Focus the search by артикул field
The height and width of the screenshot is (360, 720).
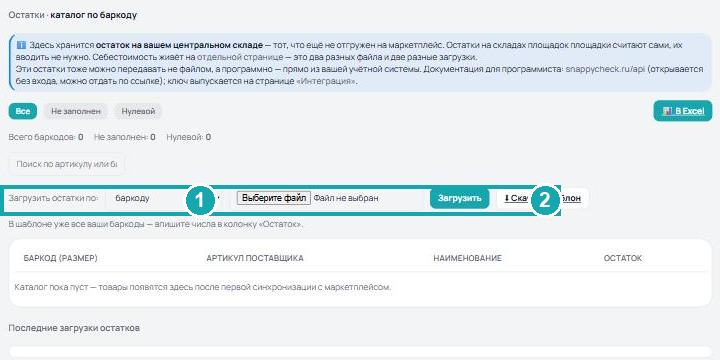pyautogui.click(x=67, y=164)
